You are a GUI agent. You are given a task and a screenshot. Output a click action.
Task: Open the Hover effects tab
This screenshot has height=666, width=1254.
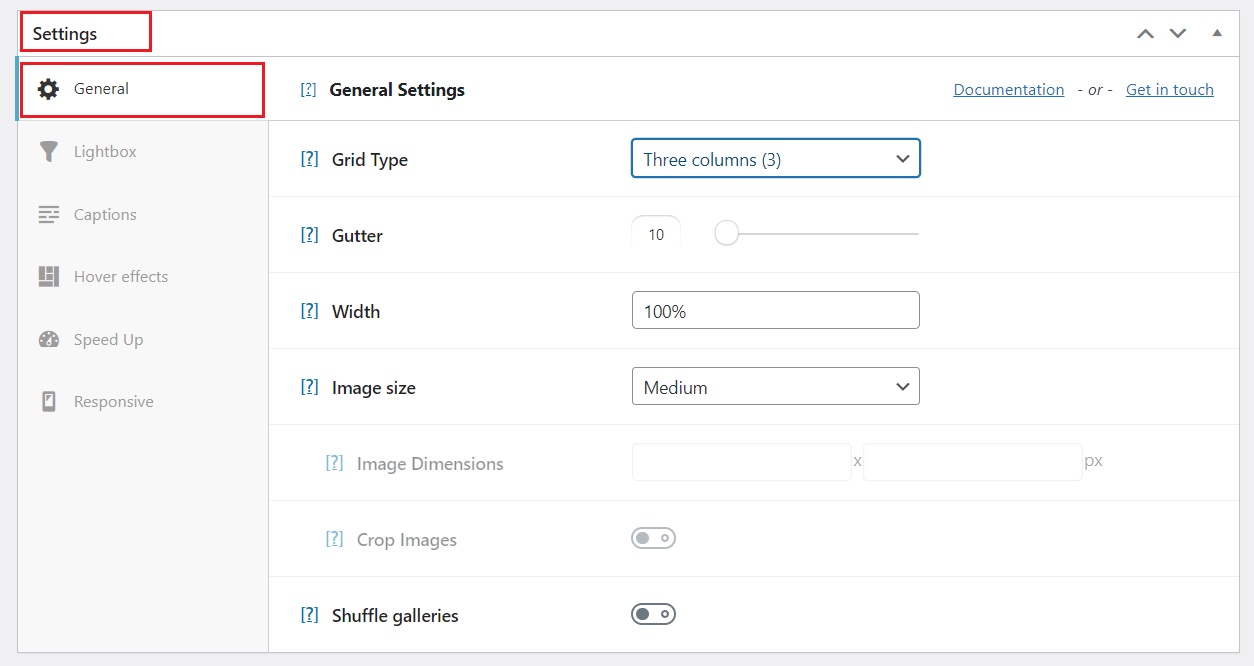pyautogui.click(x=120, y=277)
